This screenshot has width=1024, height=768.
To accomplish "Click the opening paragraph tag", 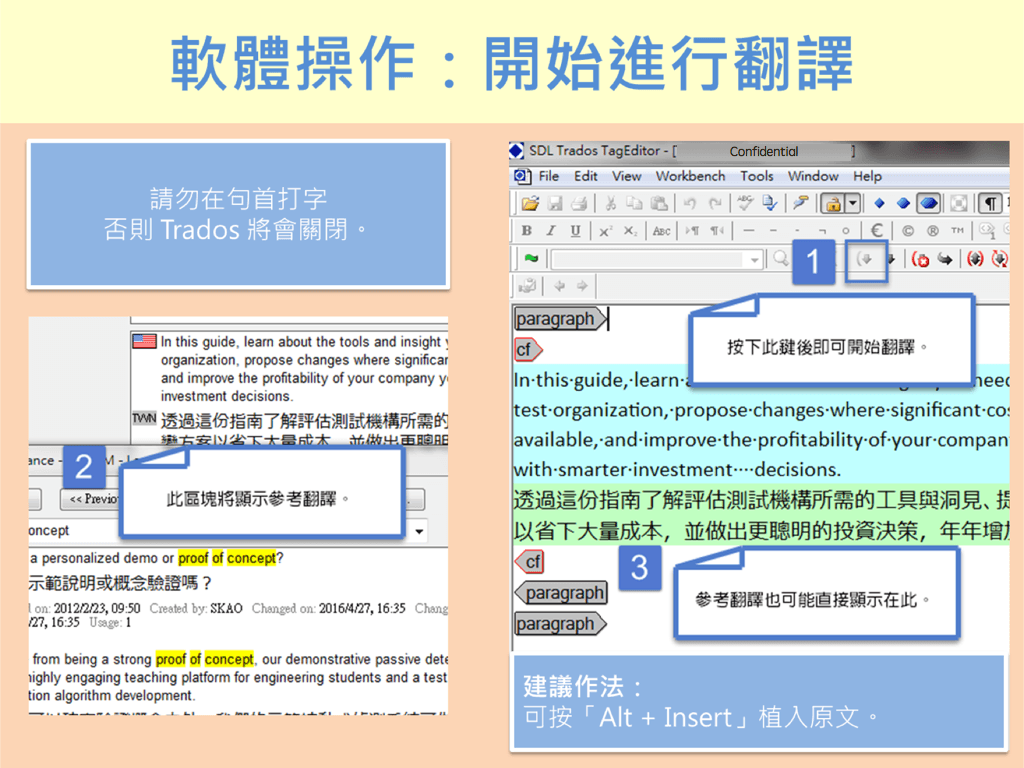I will (x=558, y=320).
